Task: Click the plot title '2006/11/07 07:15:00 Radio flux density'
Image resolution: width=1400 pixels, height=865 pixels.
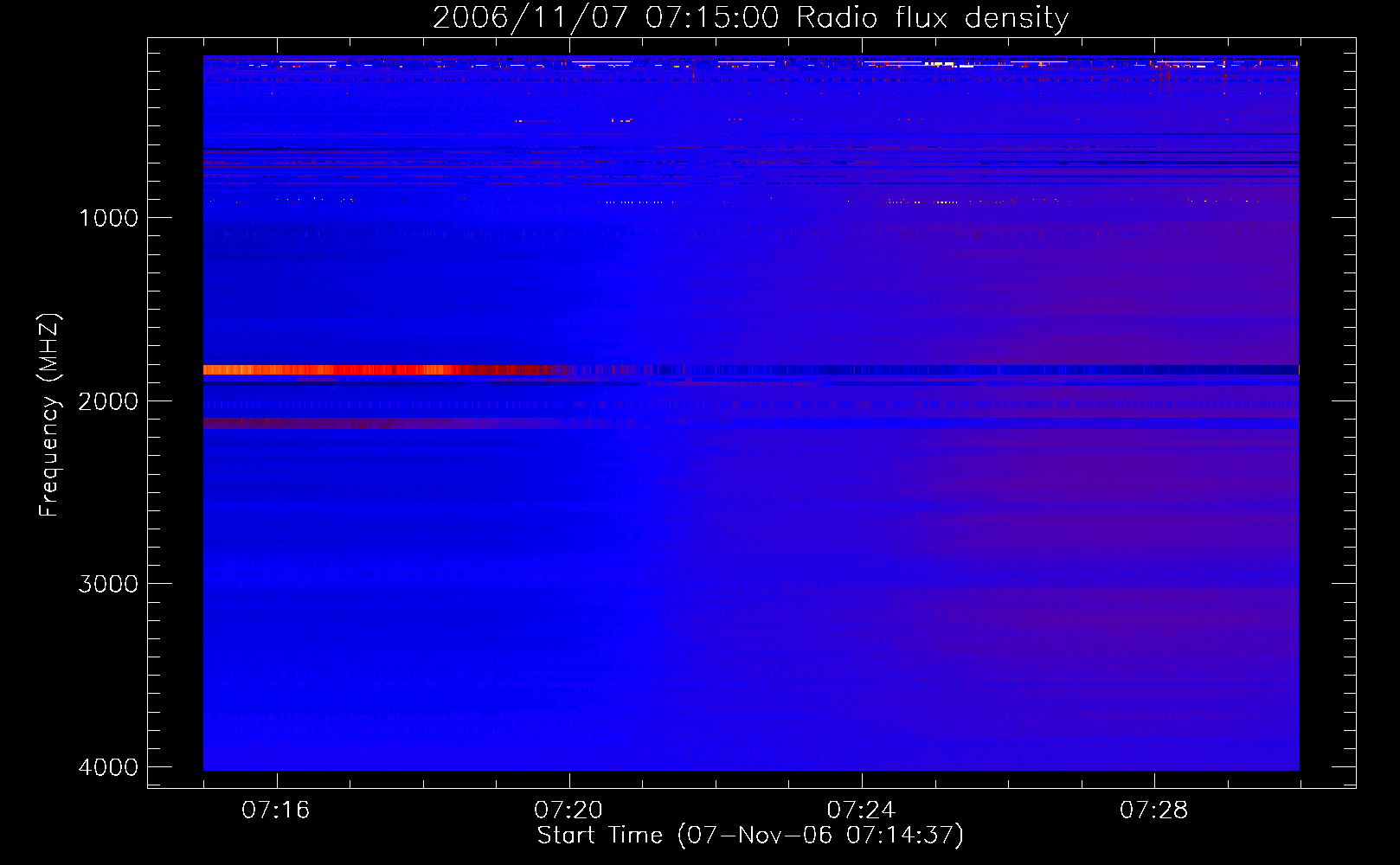Action: pyautogui.click(x=750, y=17)
